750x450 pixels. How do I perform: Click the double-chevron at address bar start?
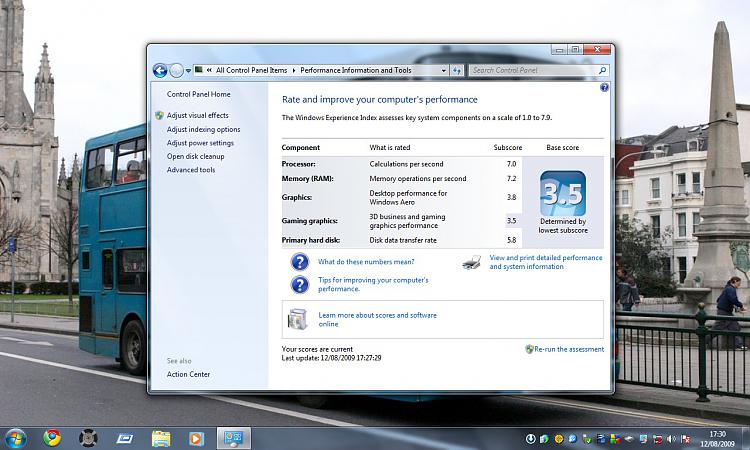tap(209, 70)
